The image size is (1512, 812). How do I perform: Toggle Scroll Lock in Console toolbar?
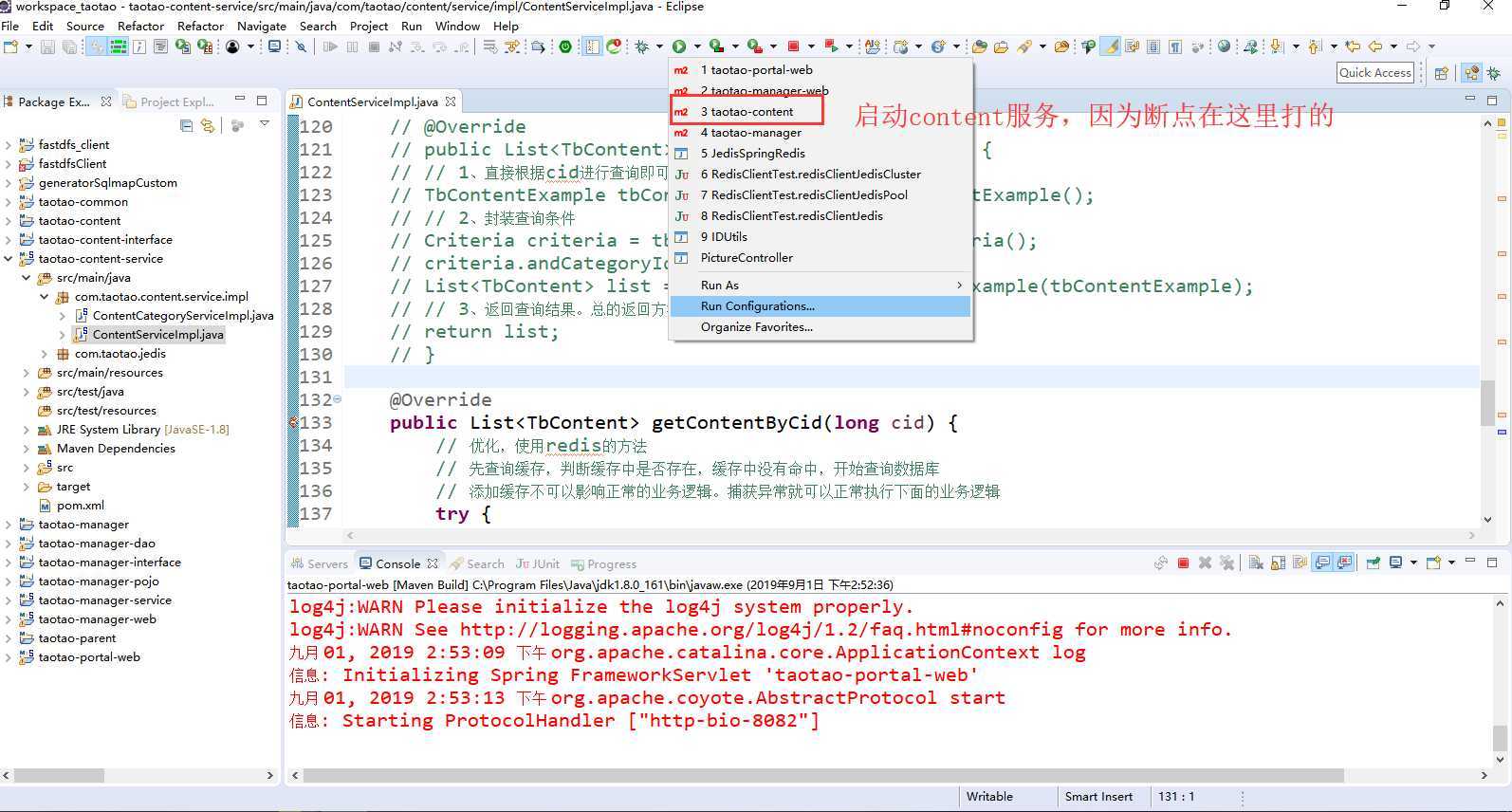[1279, 563]
